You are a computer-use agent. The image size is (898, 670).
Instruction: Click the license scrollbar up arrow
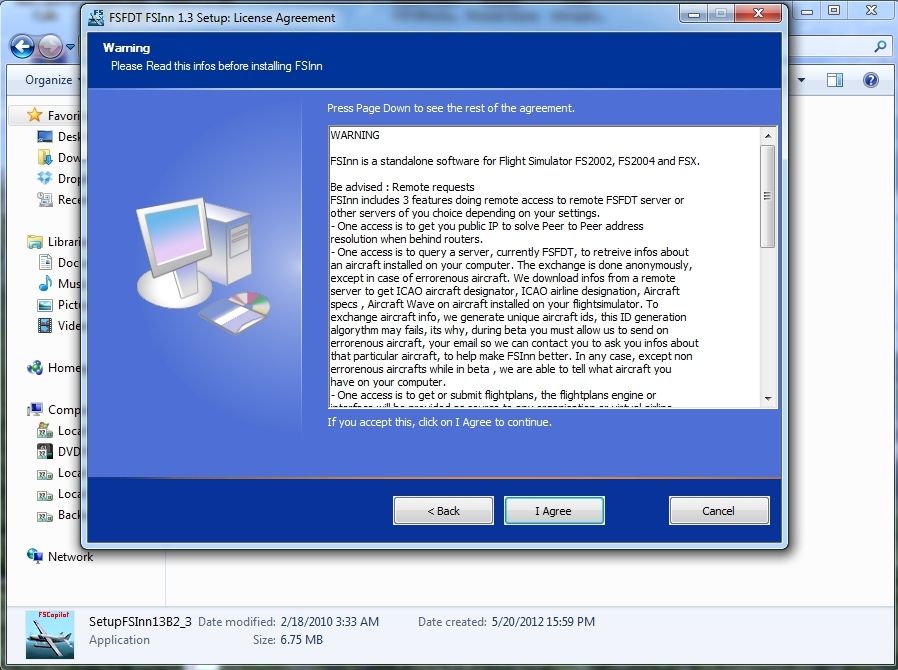tap(768, 136)
